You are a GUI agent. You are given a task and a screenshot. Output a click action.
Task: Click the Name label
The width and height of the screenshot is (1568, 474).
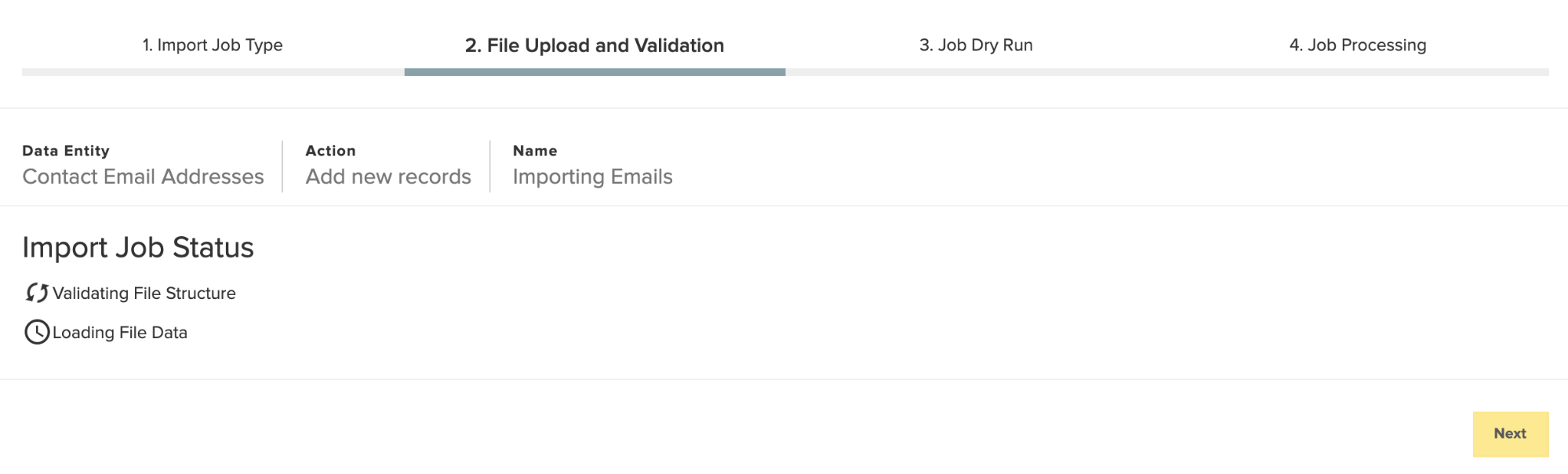pyautogui.click(x=535, y=151)
